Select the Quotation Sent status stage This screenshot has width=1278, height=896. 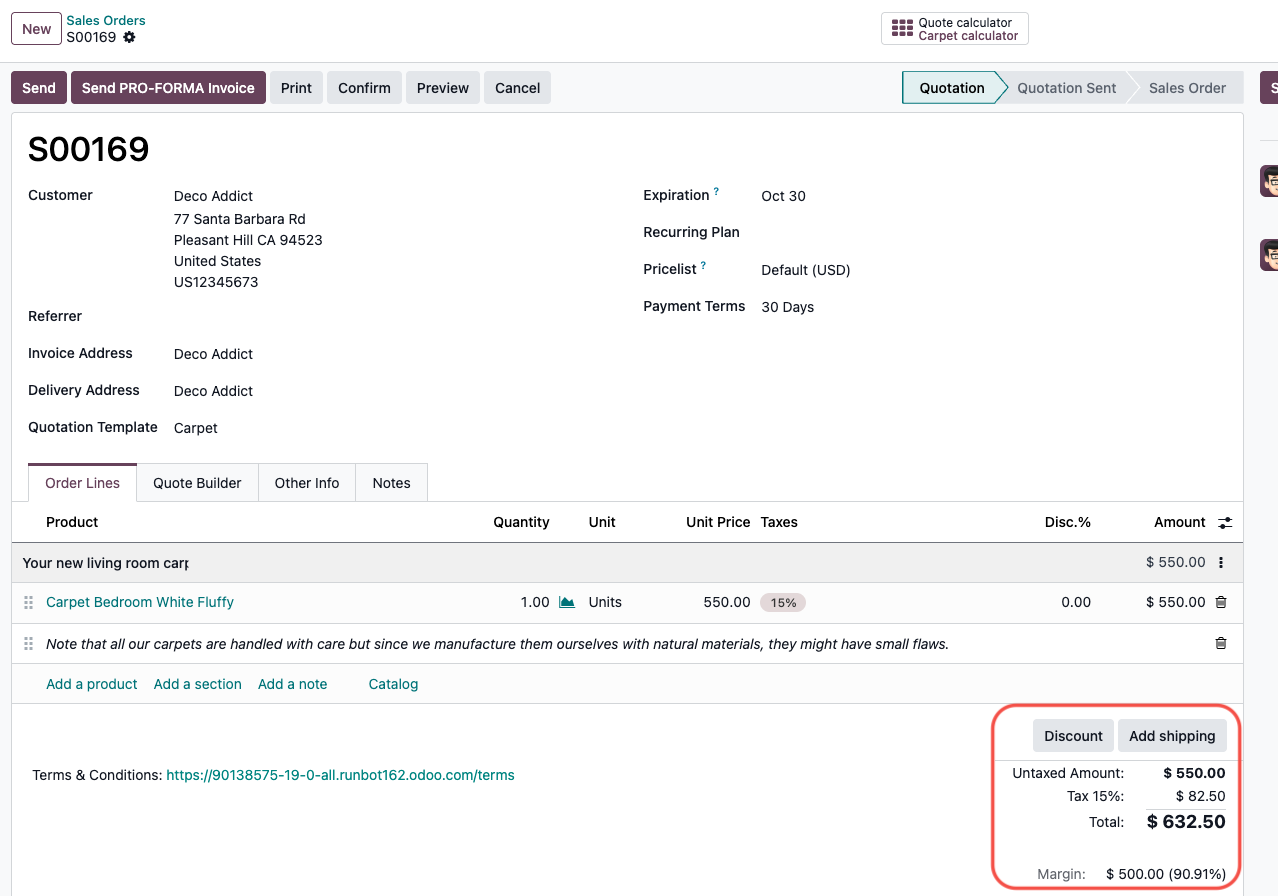coord(1066,88)
